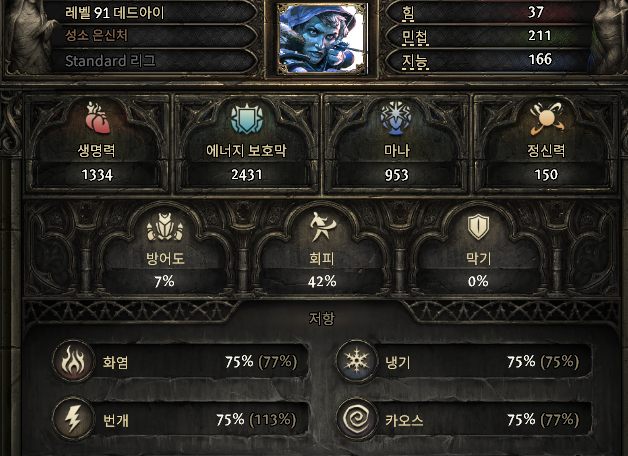Click the life heart icon
The width and height of the screenshot is (628, 456).
97,117
